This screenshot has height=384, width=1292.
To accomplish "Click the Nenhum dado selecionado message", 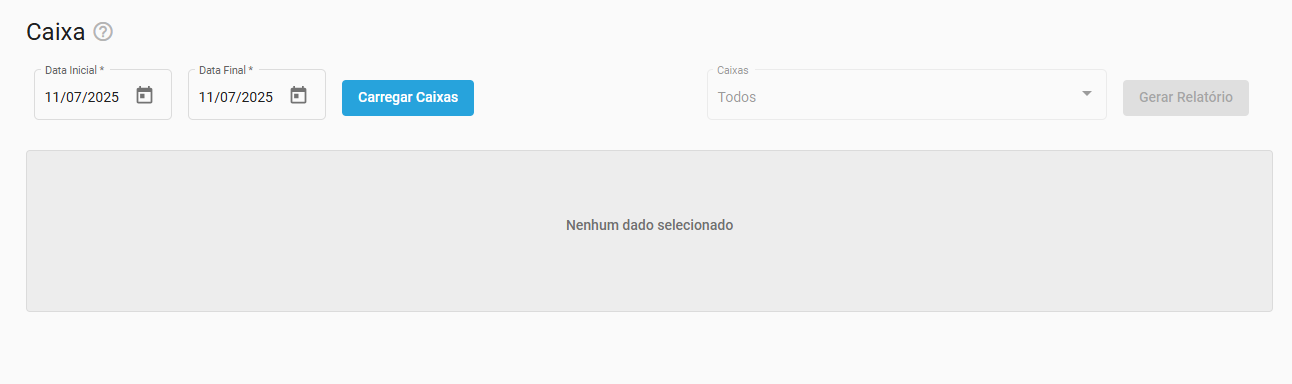I will pos(650,225).
